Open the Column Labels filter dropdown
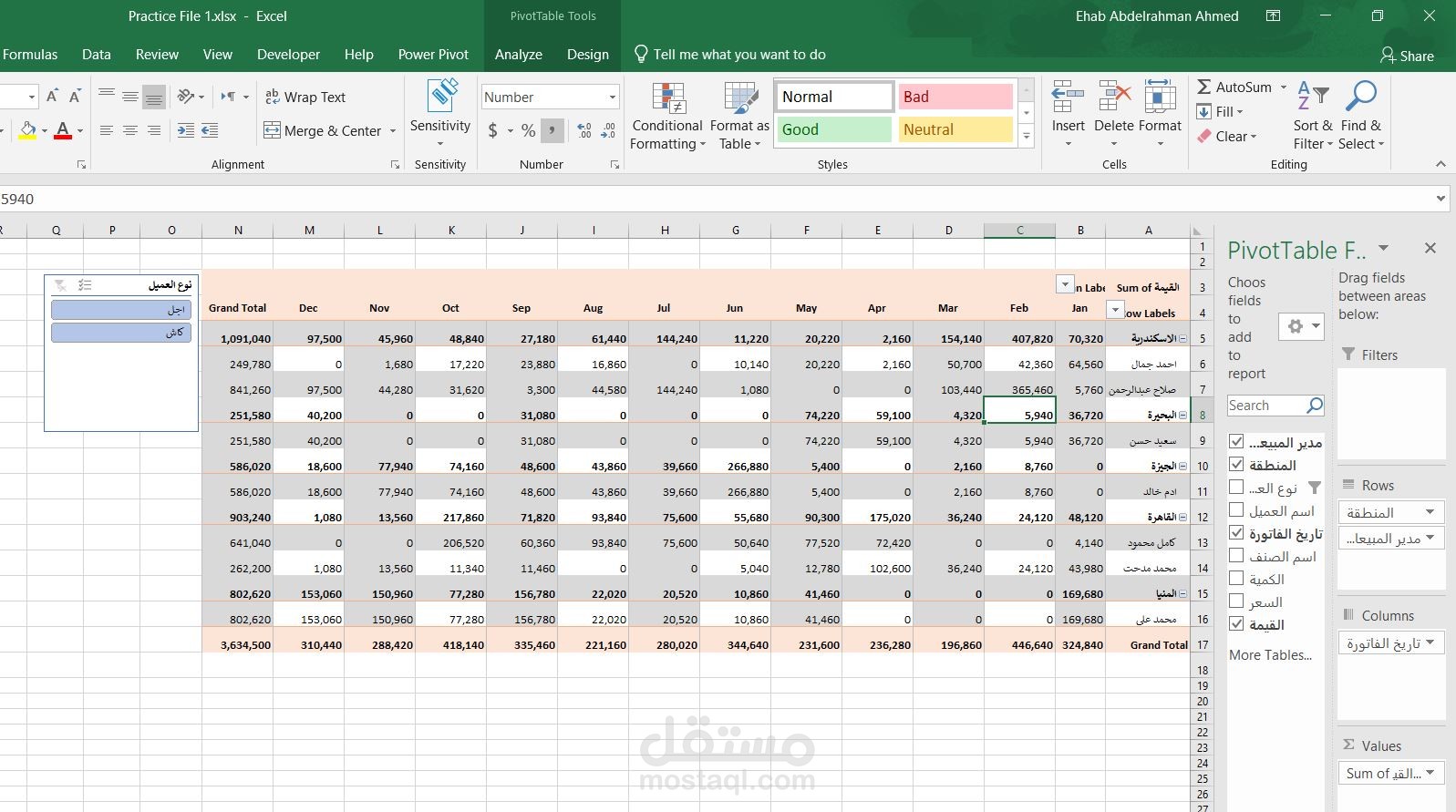 [1064, 284]
